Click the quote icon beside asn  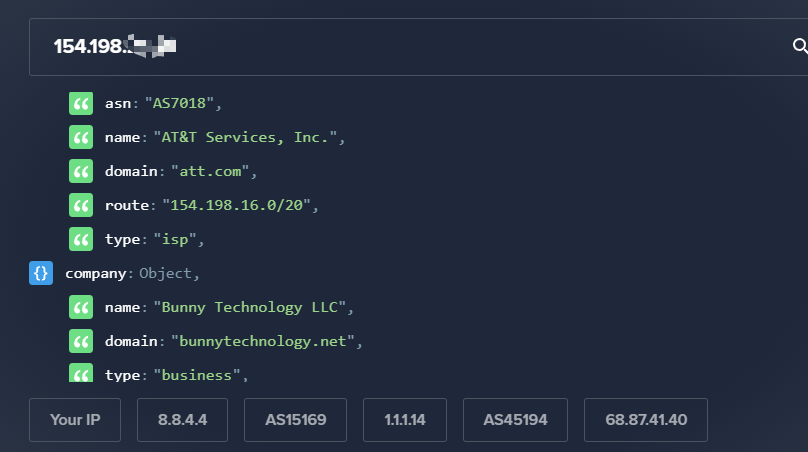click(x=81, y=103)
